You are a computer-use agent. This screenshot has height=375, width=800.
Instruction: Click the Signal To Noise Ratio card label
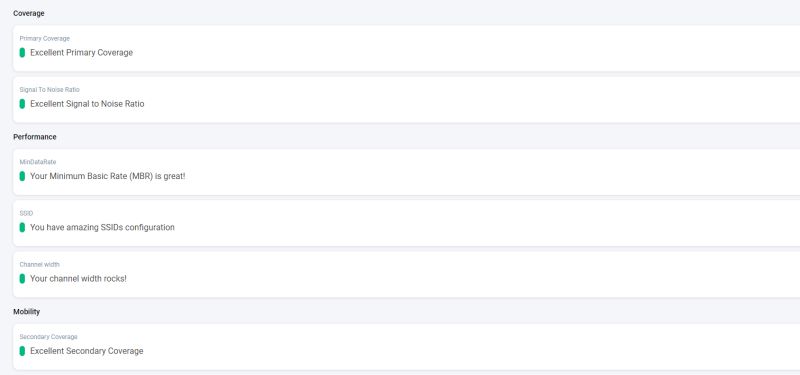click(49, 89)
